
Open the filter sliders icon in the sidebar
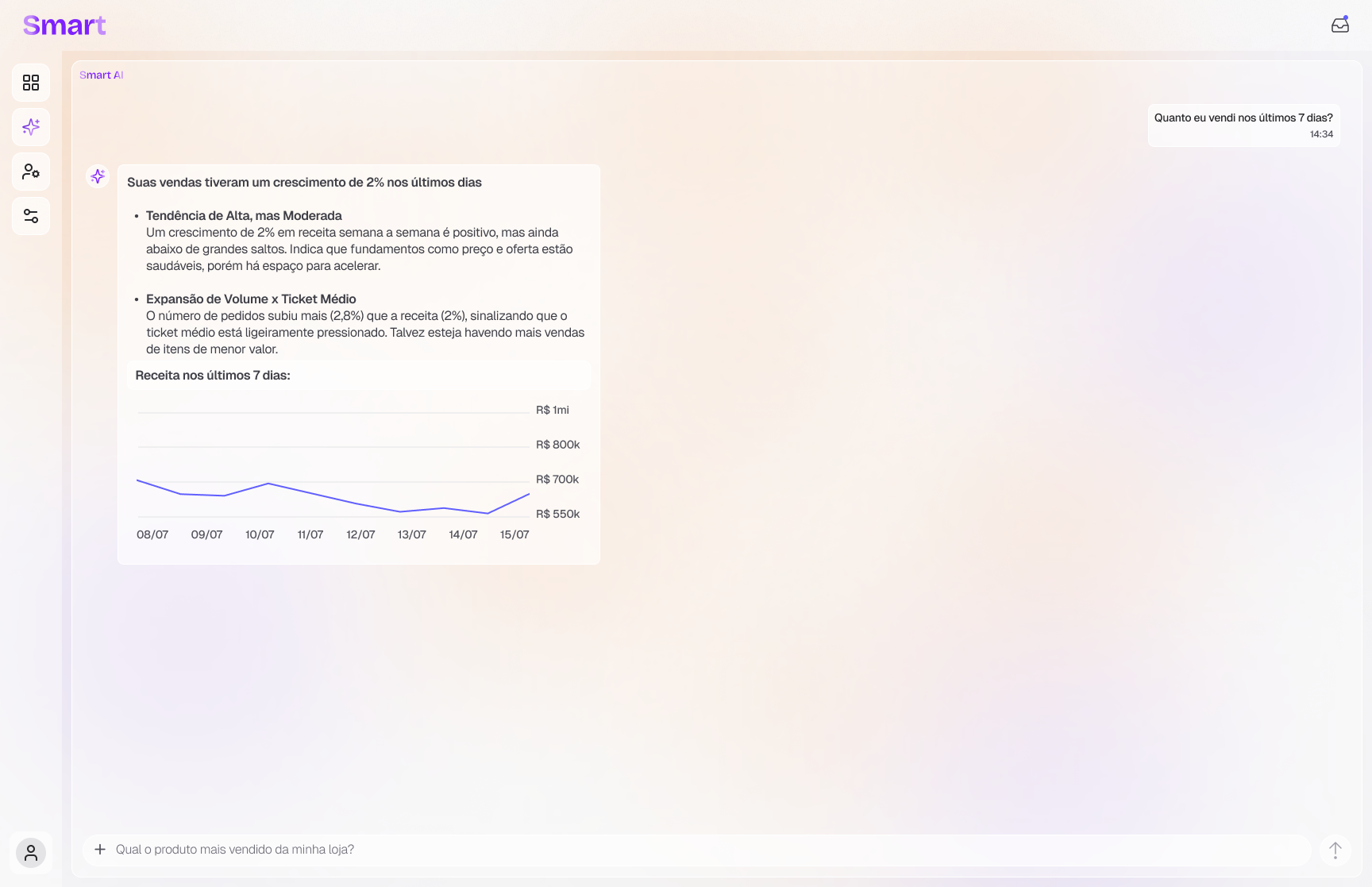pos(31,216)
